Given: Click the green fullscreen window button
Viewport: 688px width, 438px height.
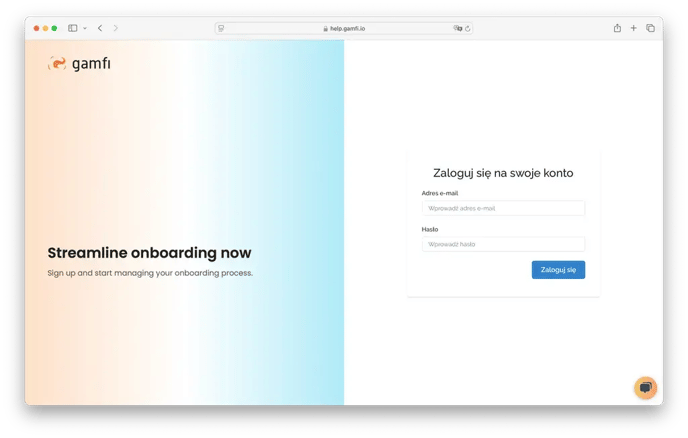Looking at the screenshot, I should pos(54,28).
